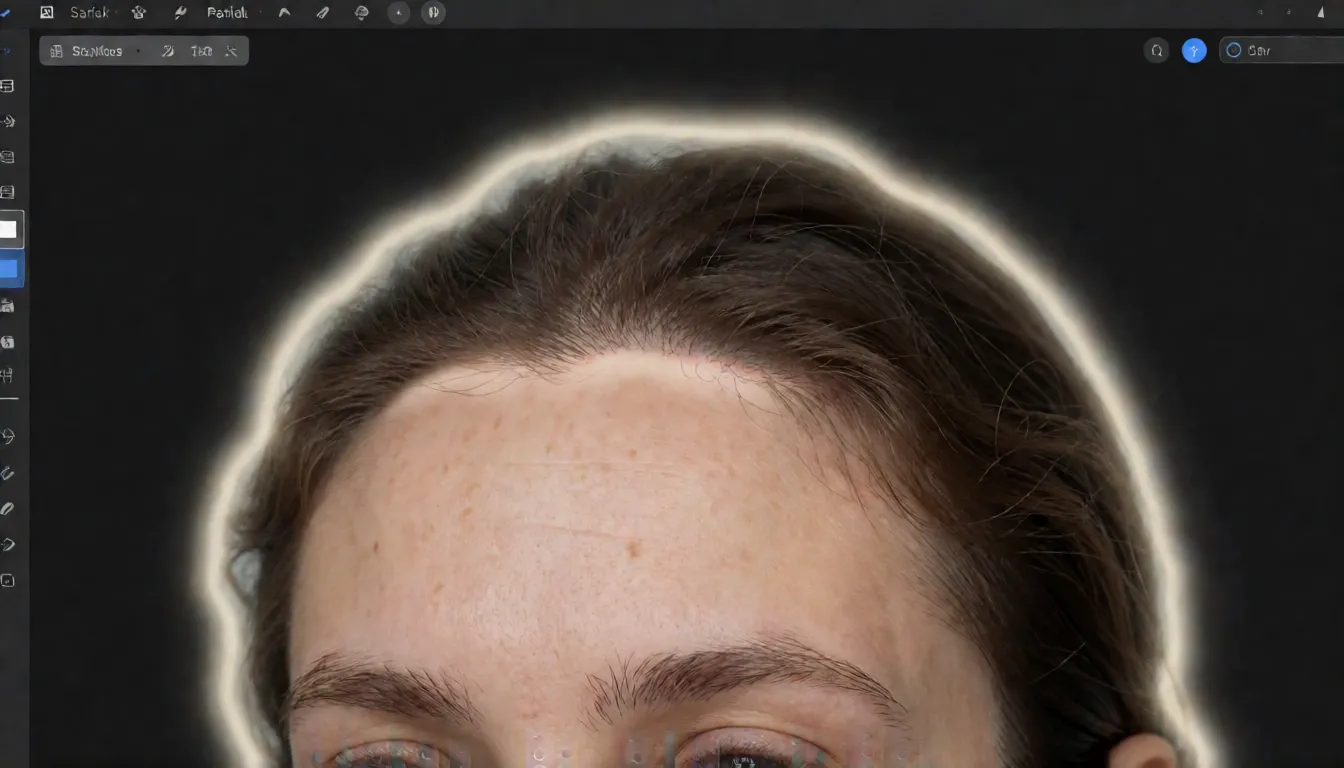Screen dimensions: 1344x768
Task: Click into the search field at top right
Action: (1281, 50)
